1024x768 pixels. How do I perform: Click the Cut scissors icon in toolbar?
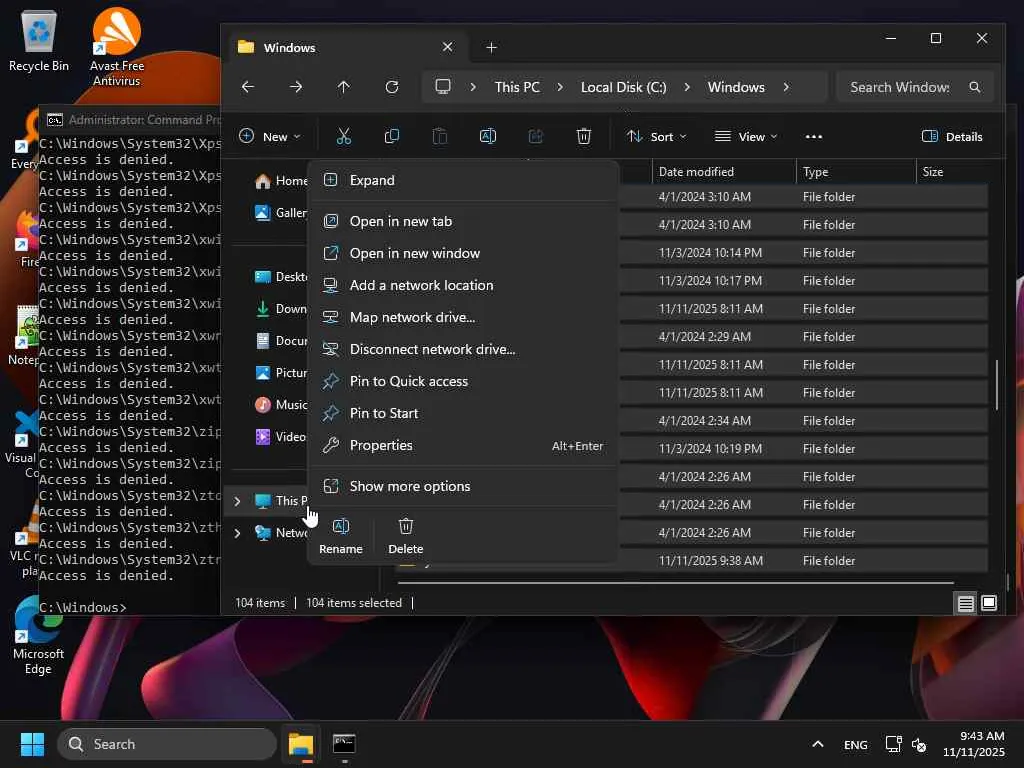(344, 136)
